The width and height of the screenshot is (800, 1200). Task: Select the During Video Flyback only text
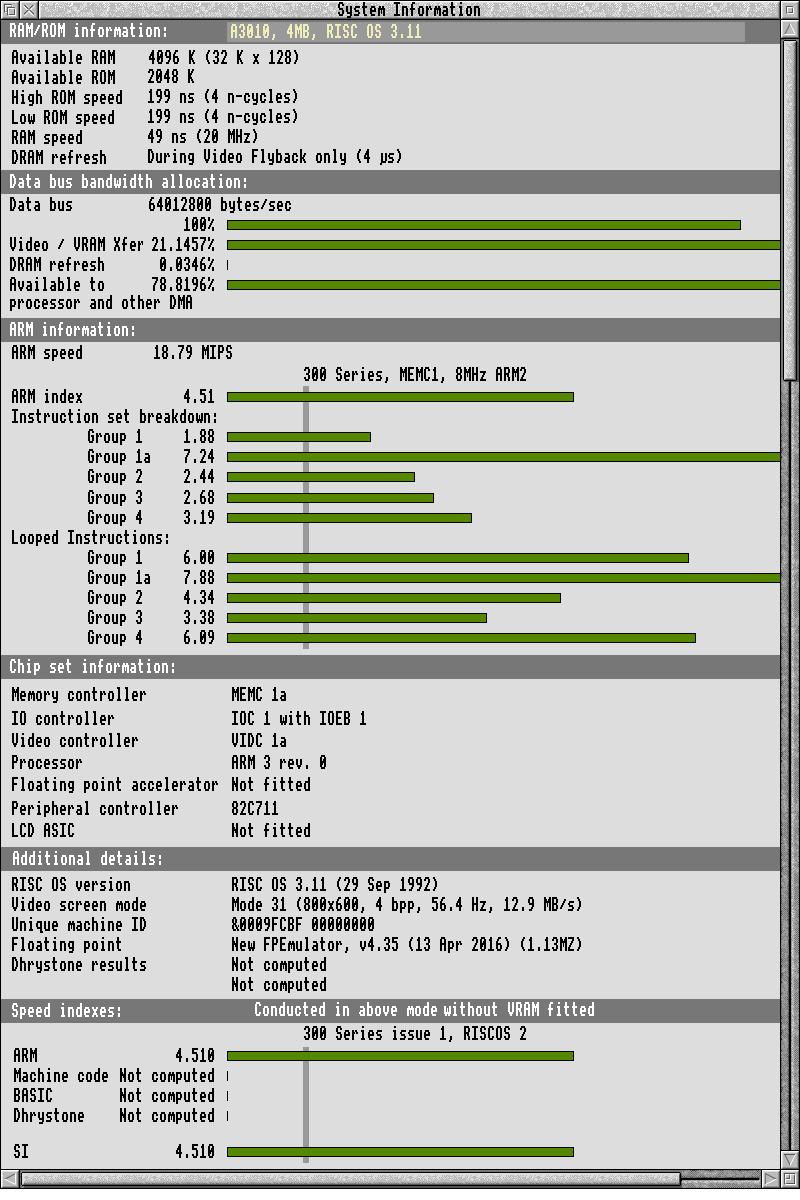247,158
